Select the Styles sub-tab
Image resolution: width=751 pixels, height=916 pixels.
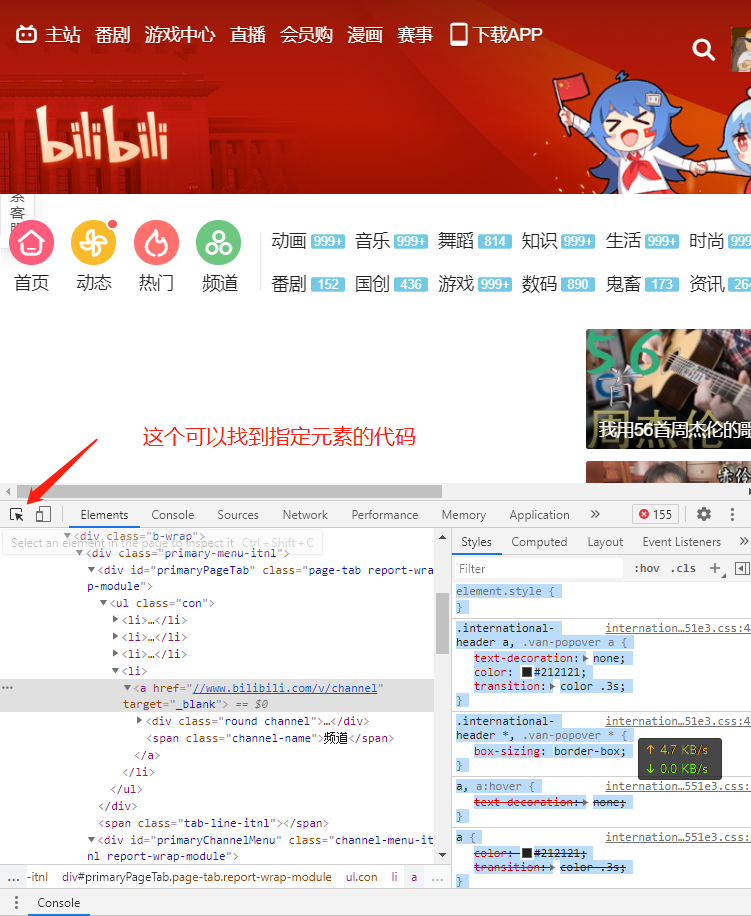(477, 542)
